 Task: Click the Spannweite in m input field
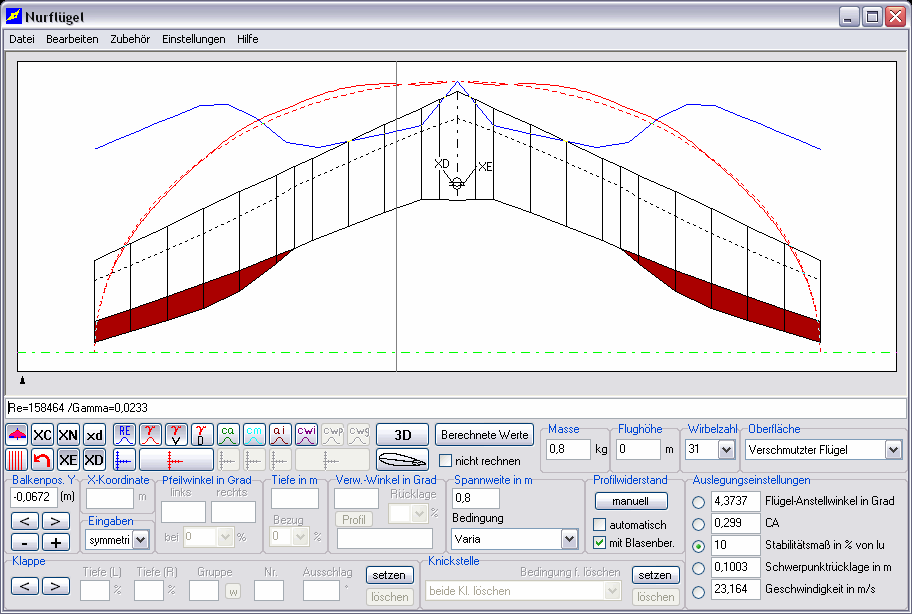(x=476, y=498)
